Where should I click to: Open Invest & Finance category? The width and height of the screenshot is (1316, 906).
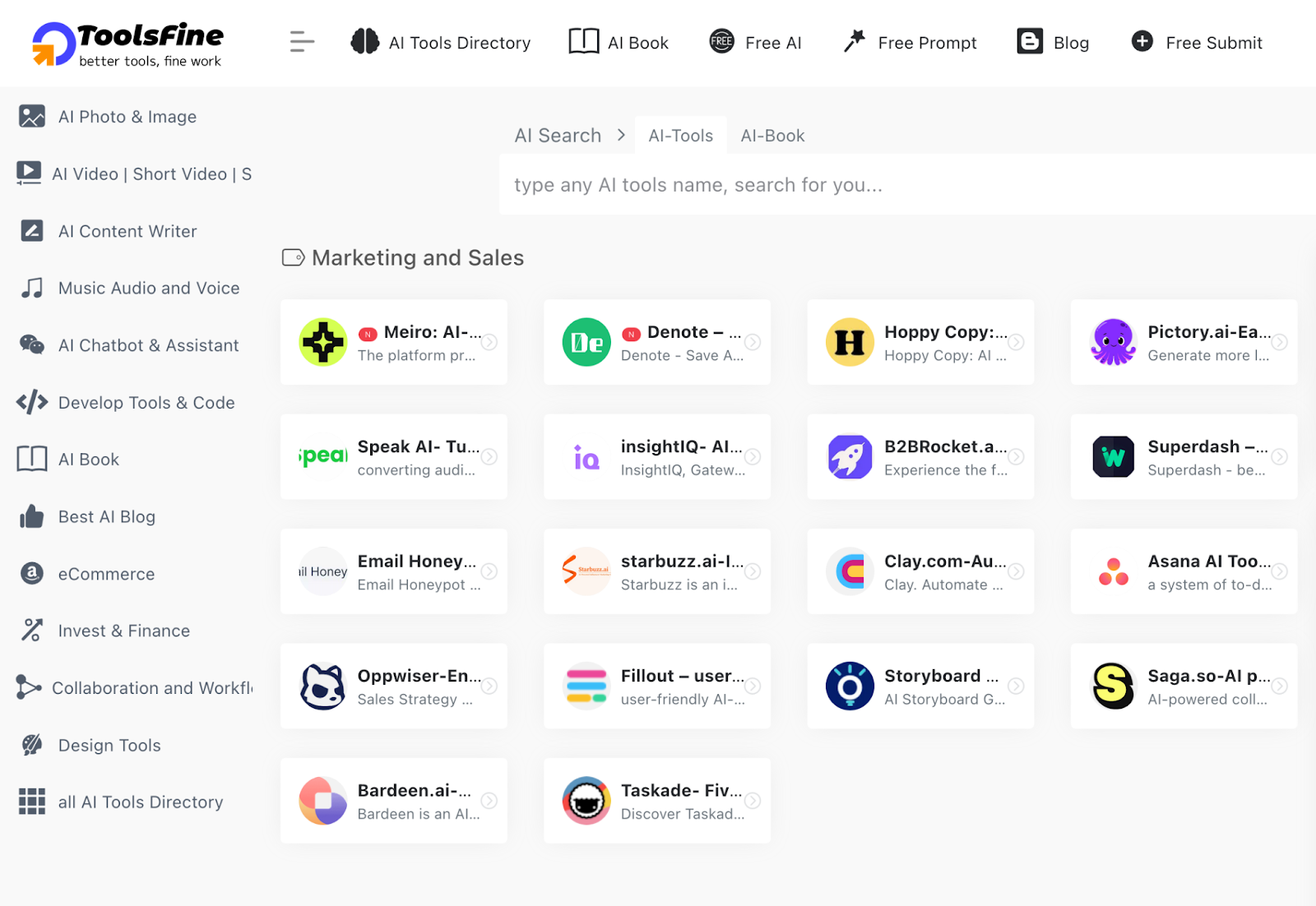(x=124, y=631)
